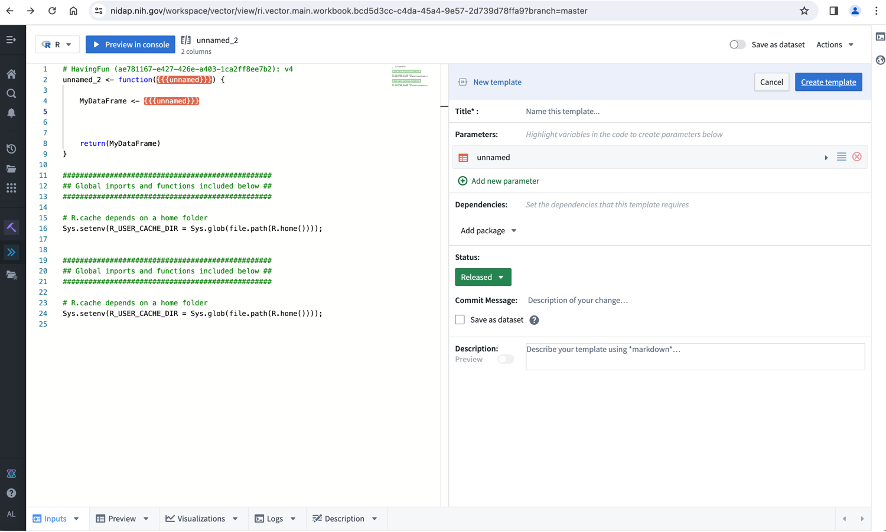Open the Add package dropdown
886x532 pixels.
click(x=489, y=230)
